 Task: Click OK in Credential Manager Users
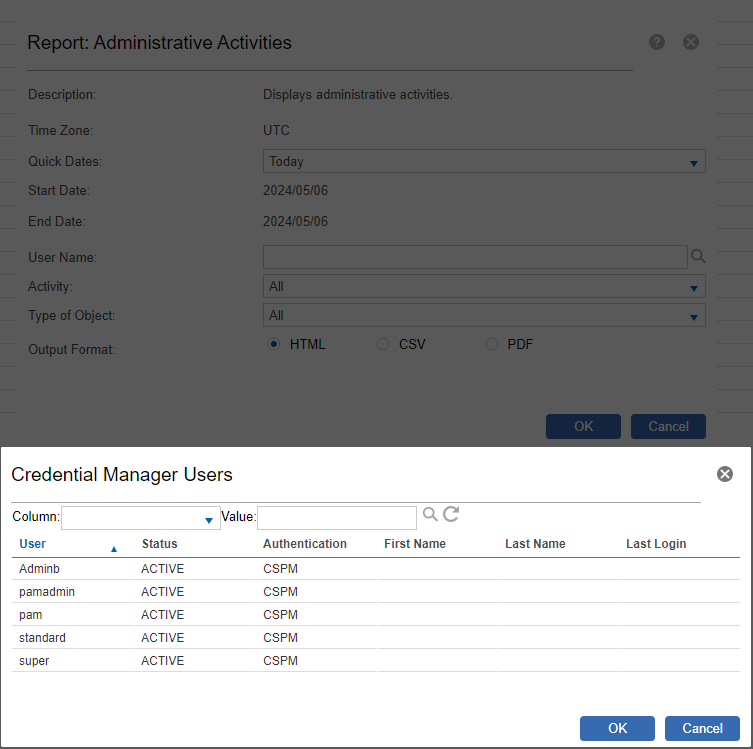(x=617, y=728)
